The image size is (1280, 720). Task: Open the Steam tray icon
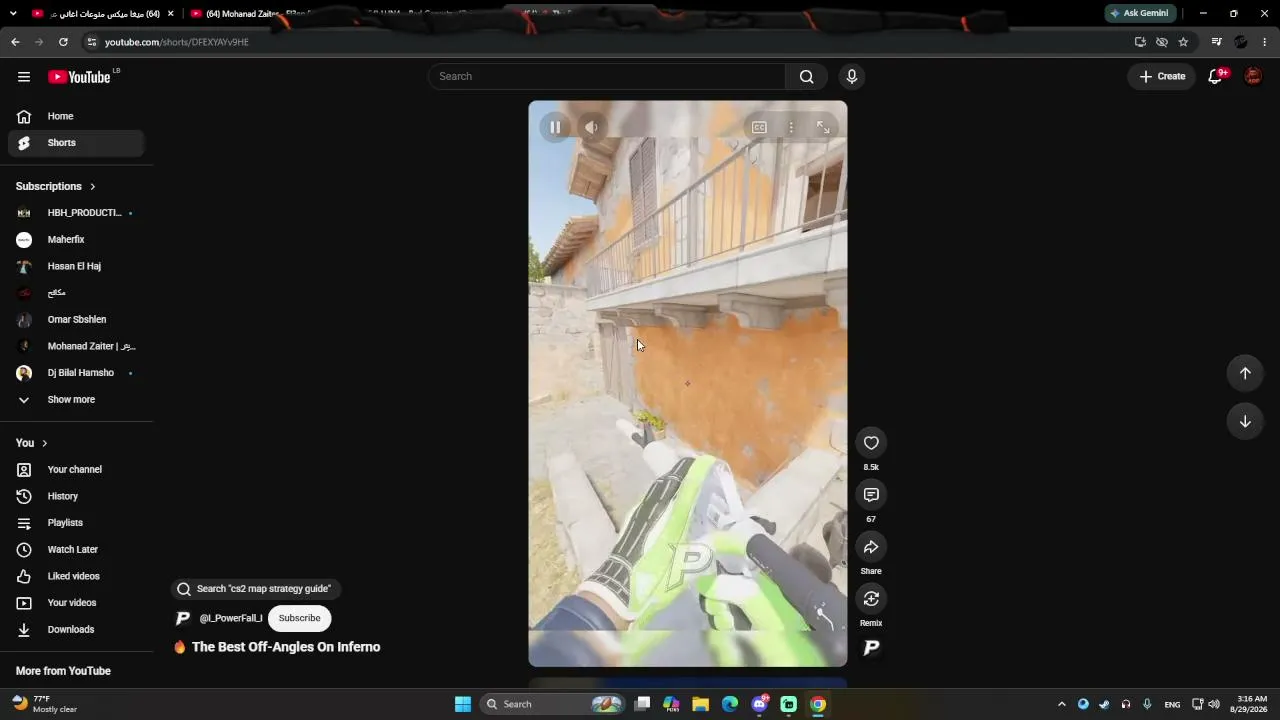pos(1104,704)
